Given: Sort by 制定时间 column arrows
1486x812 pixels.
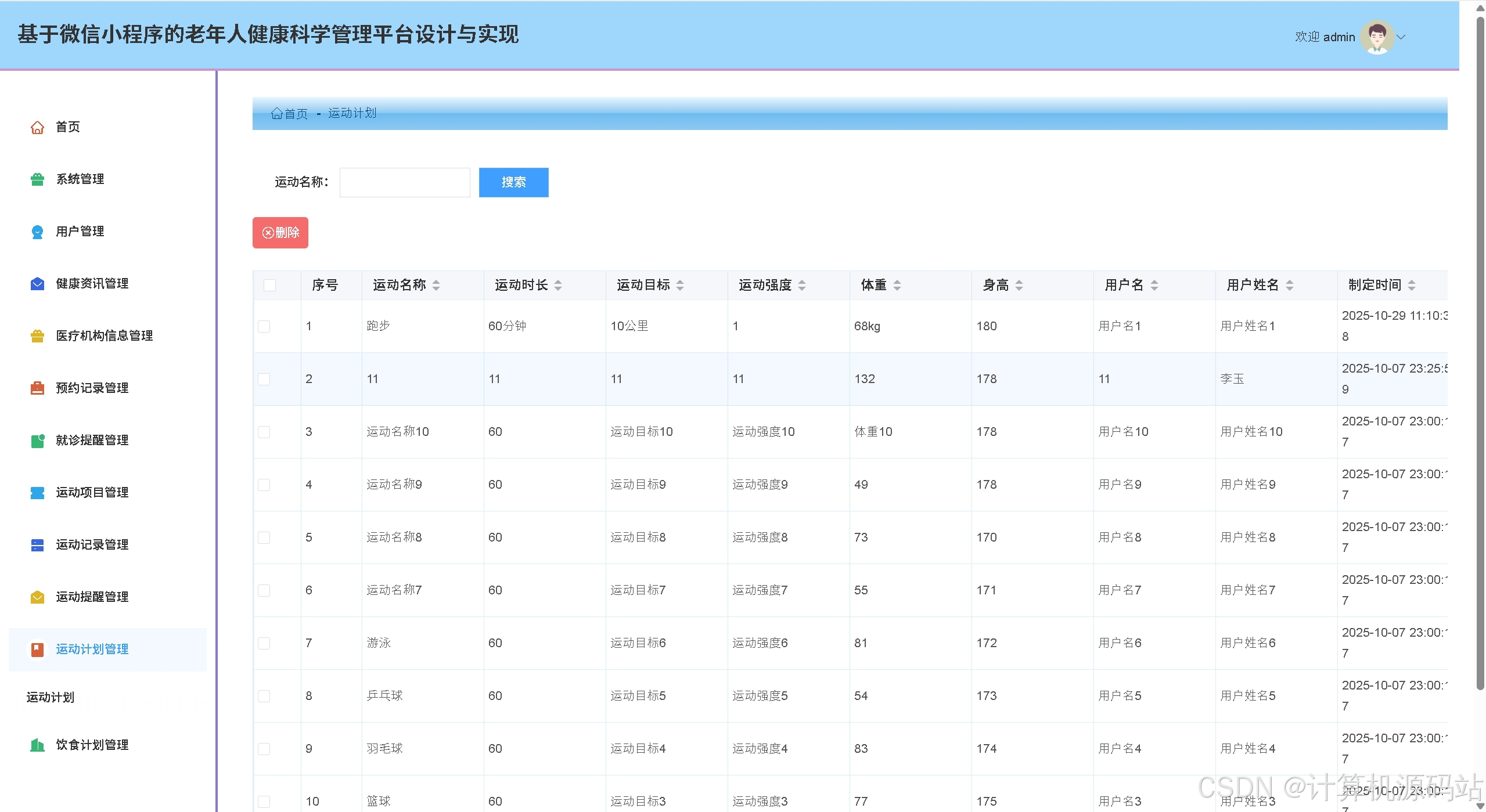Looking at the screenshot, I should click(1412, 285).
